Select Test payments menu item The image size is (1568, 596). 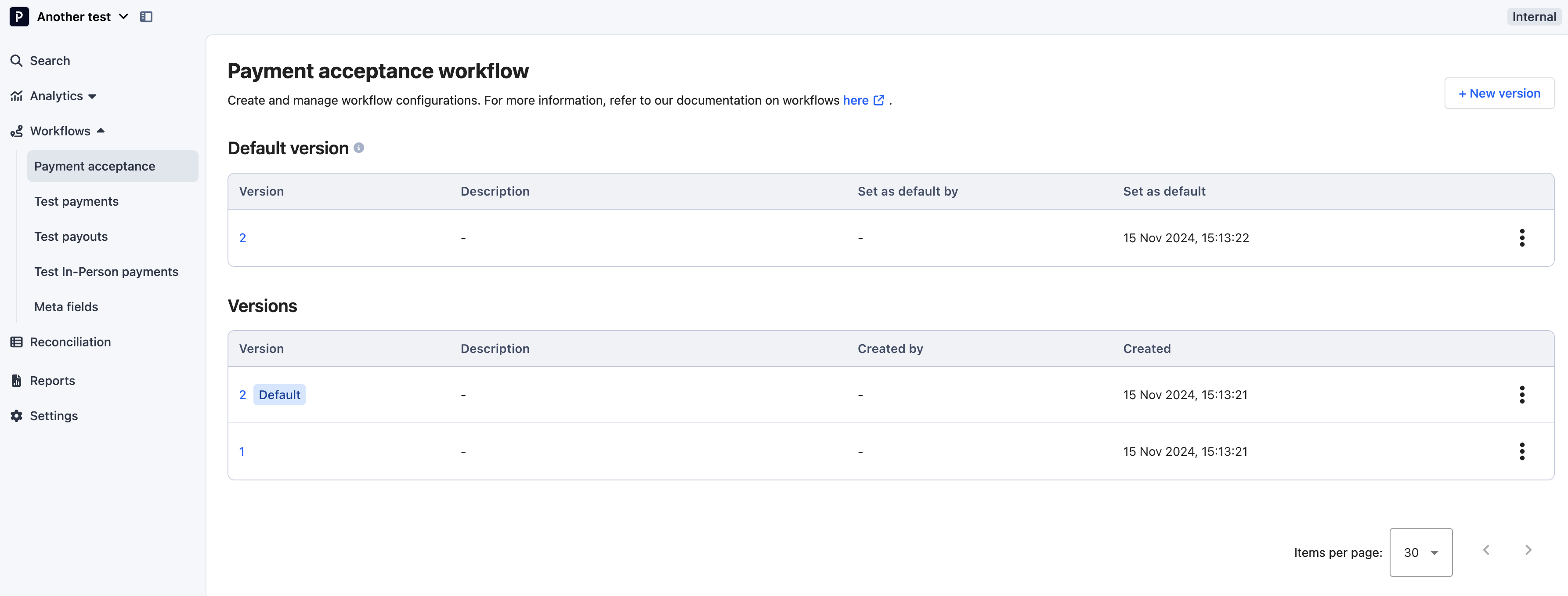pyautogui.click(x=76, y=202)
